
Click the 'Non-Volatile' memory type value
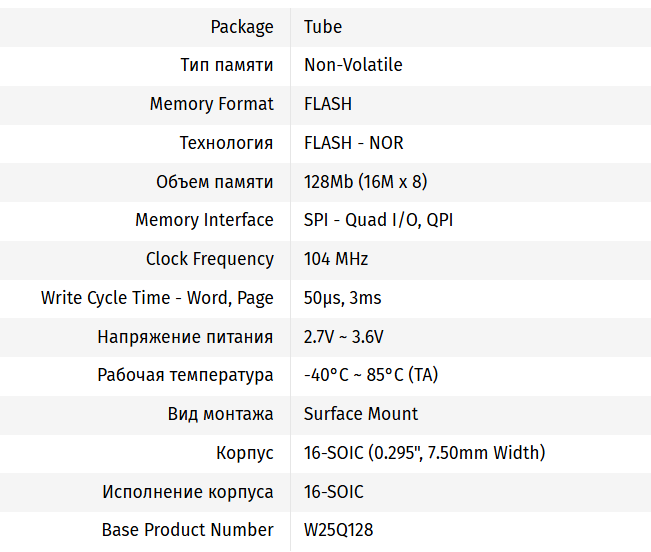tap(353, 65)
